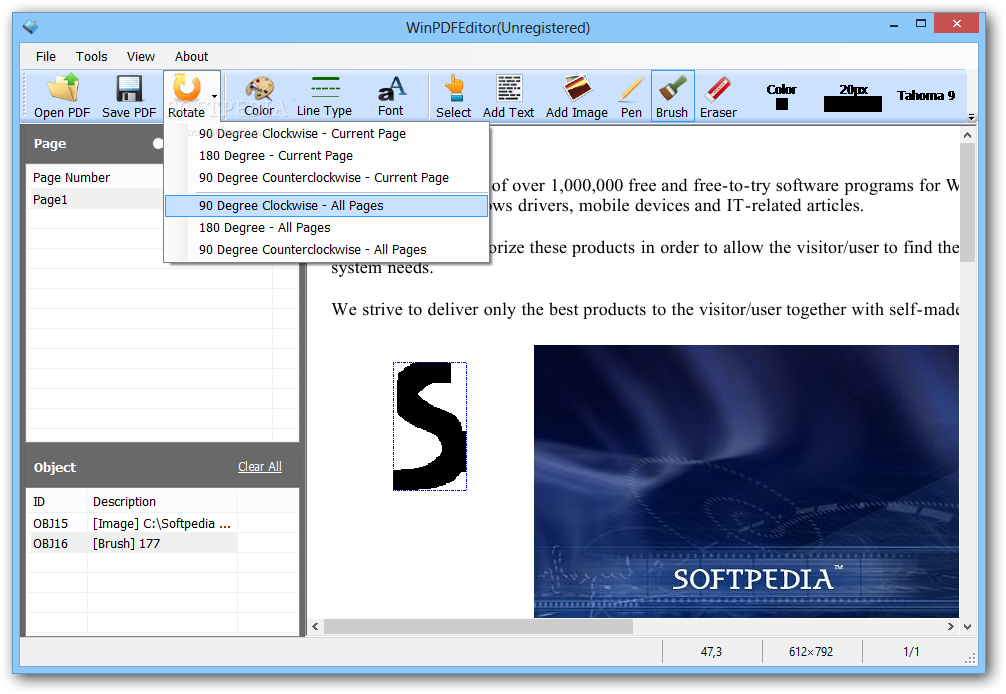The image size is (1006, 694).
Task: Open the Tools menu
Action: coord(92,56)
